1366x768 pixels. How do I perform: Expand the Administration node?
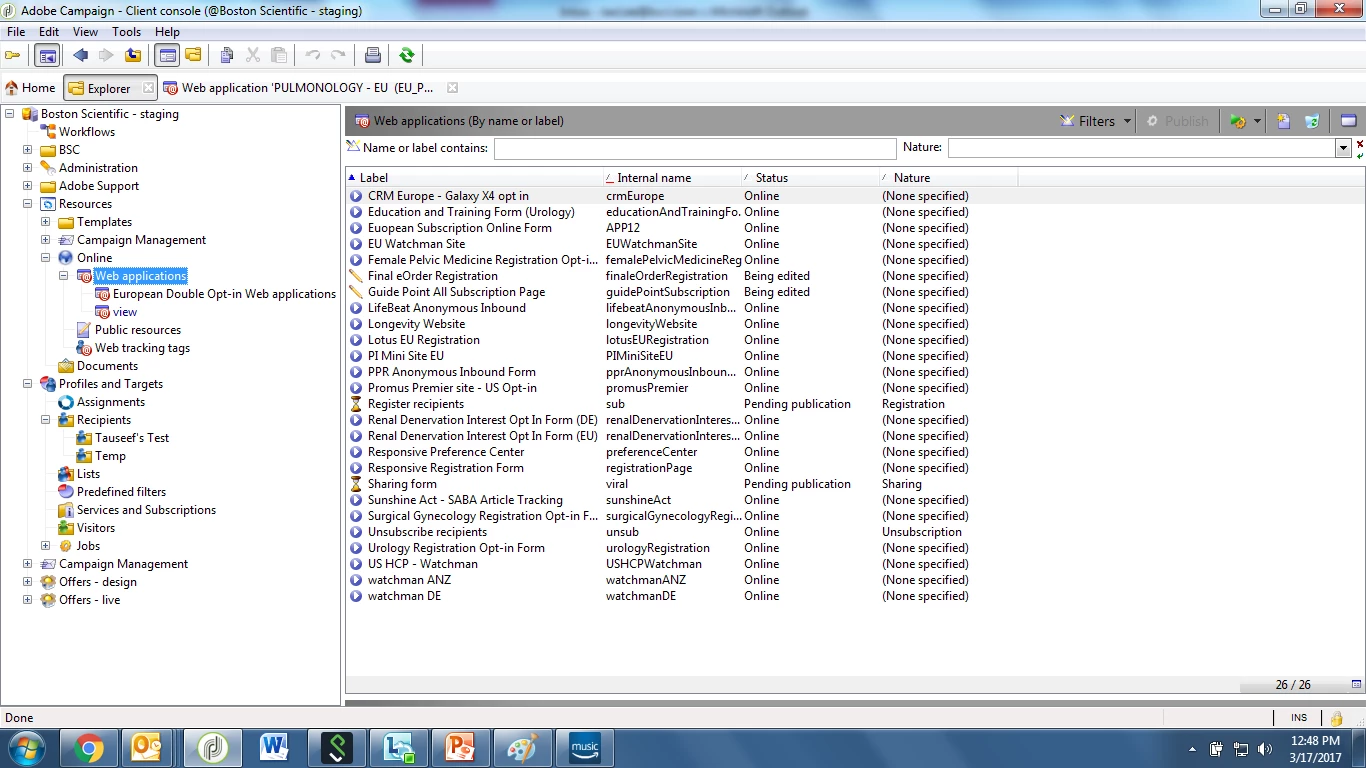pyautogui.click(x=28, y=168)
